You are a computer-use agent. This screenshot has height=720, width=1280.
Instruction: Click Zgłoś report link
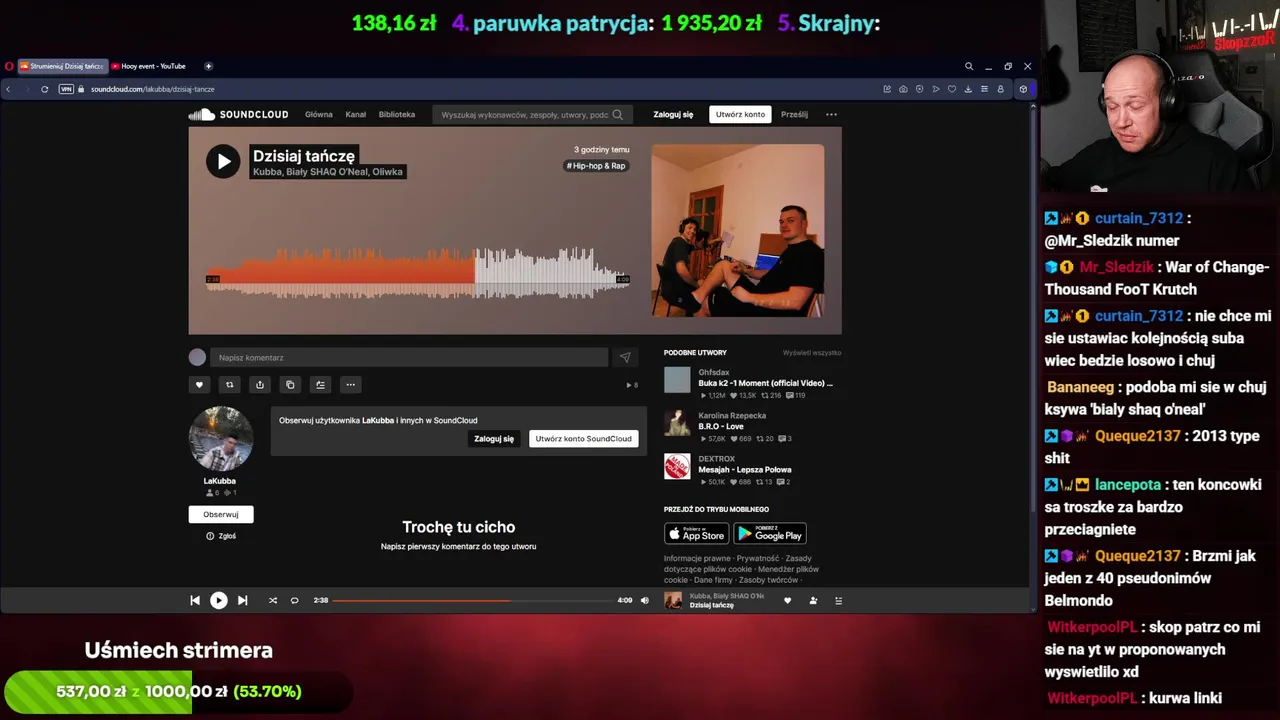point(221,536)
